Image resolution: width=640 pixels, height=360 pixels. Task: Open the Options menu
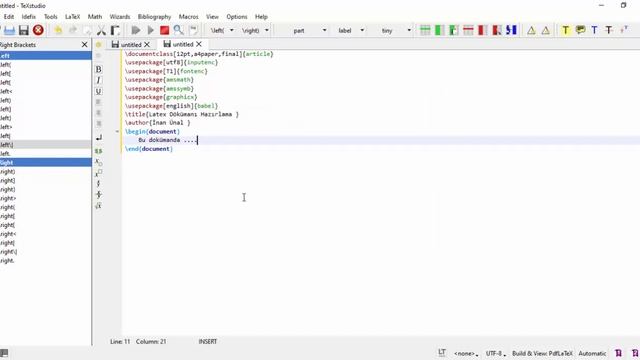pos(237,17)
